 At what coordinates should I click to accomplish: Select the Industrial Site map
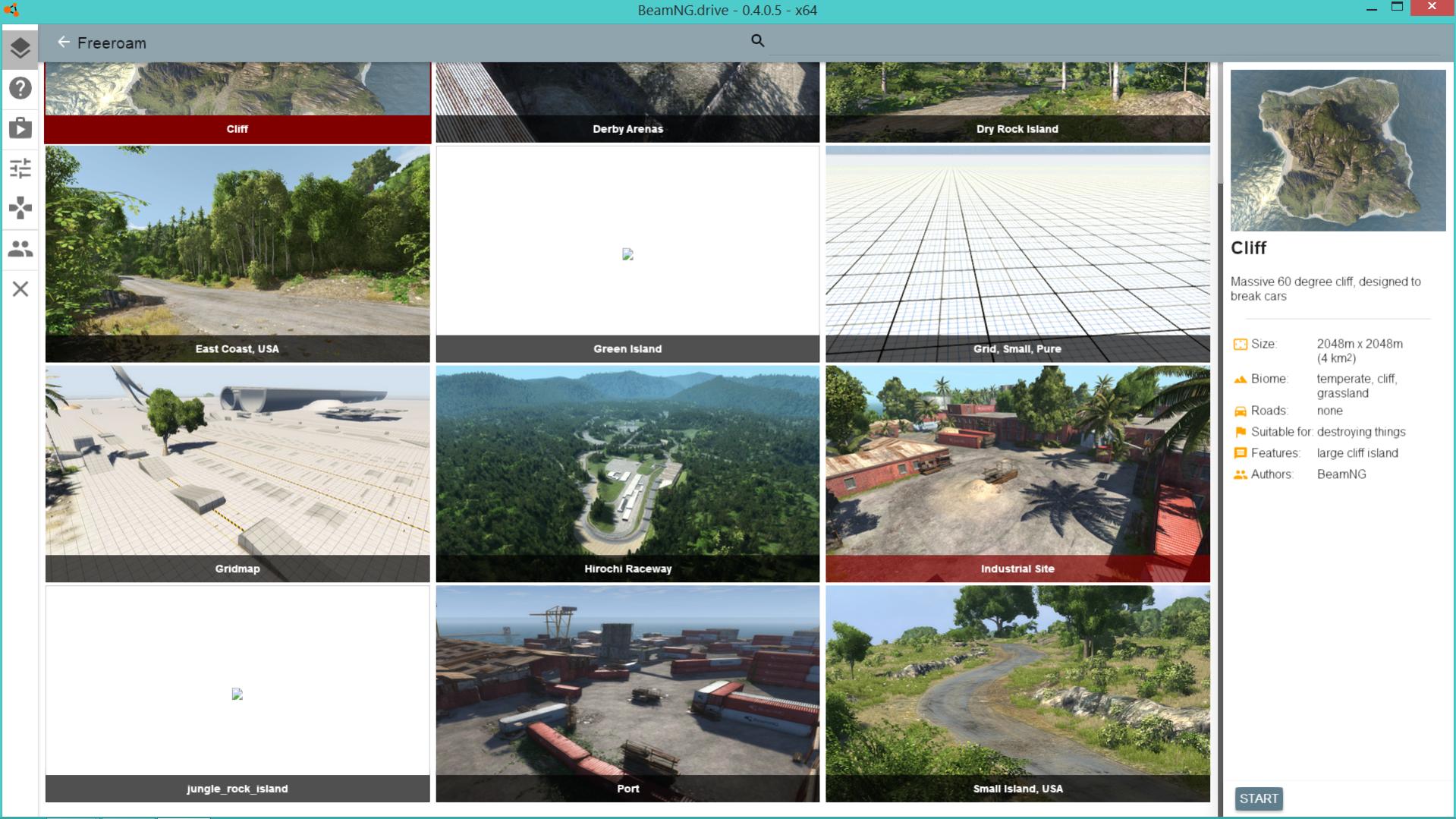[x=1017, y=474]
